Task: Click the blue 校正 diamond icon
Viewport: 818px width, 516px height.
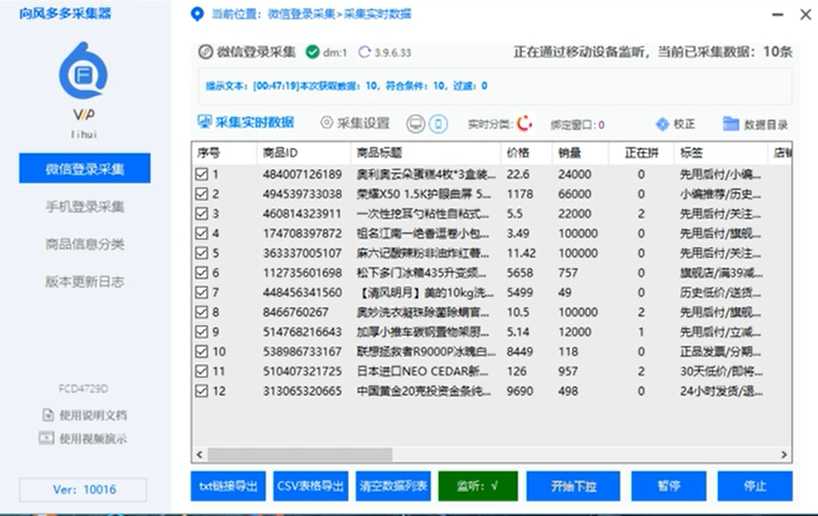Action: (662, 124)
